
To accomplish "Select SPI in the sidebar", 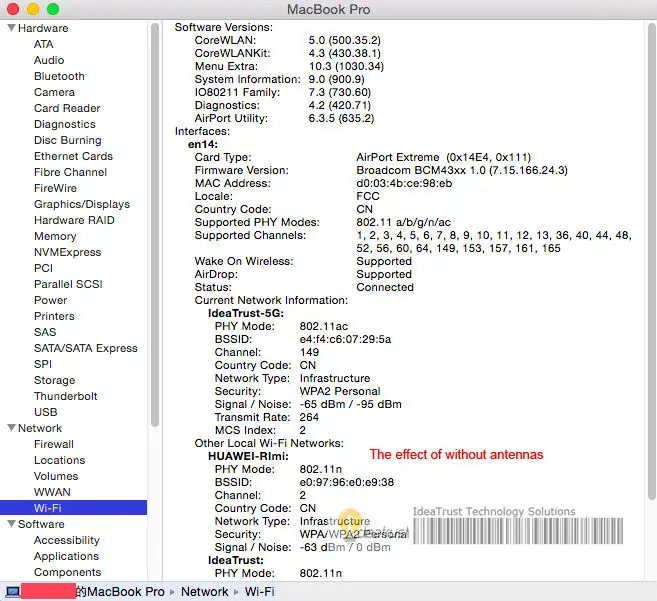I will pos(43,364).
